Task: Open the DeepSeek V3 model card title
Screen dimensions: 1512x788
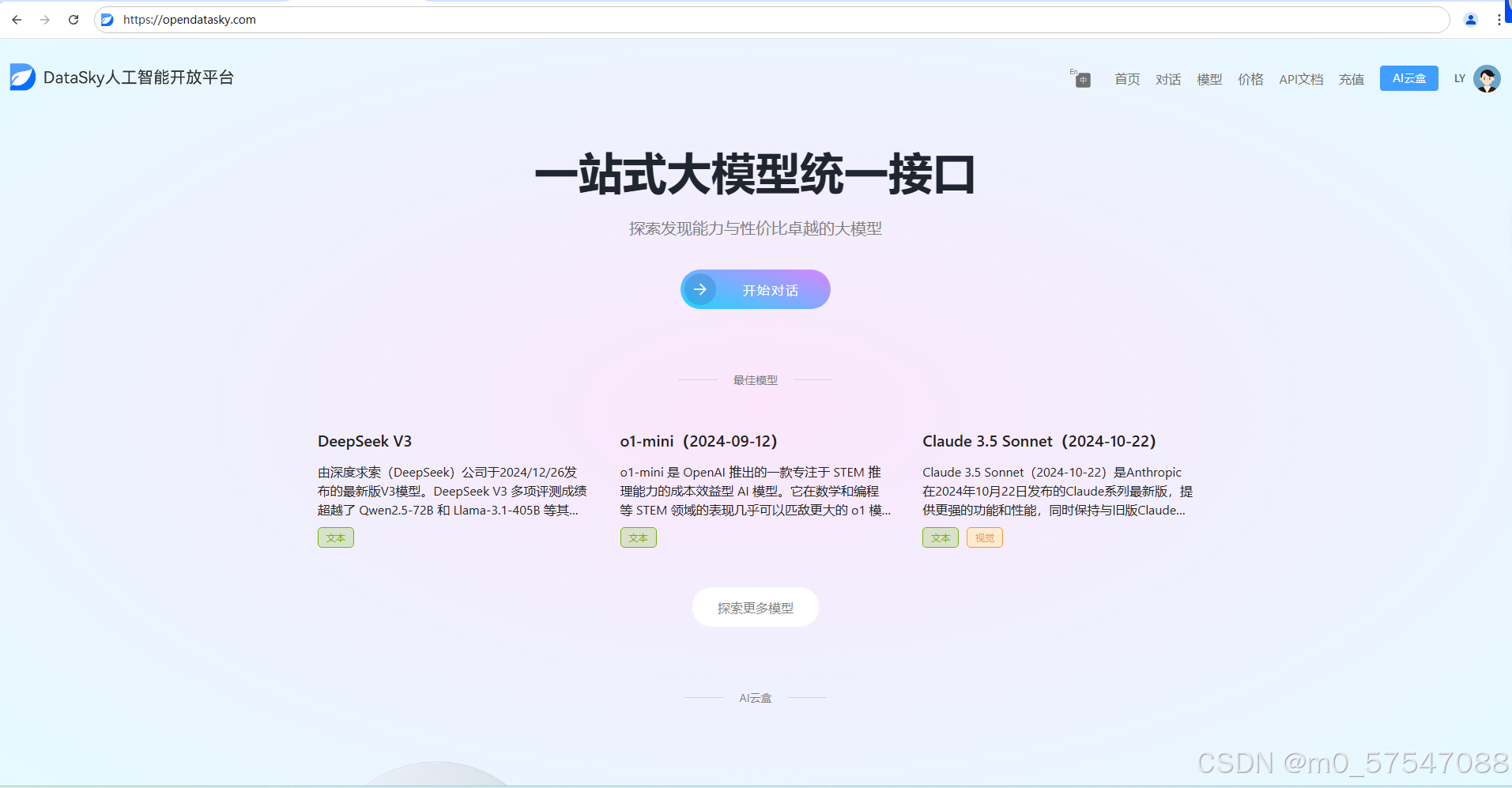Action: (x=364, y=441)
